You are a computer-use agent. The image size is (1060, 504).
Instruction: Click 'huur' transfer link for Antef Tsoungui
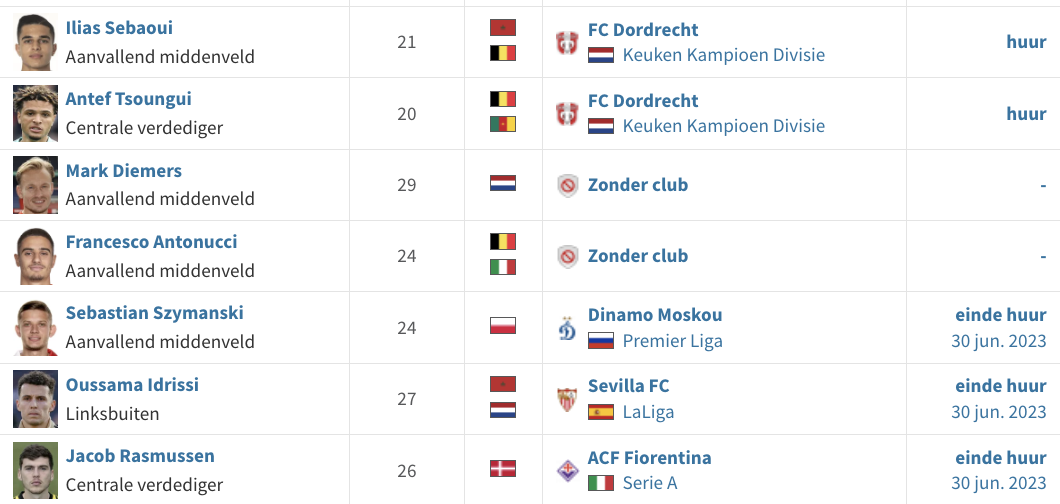pos(1026,114)
